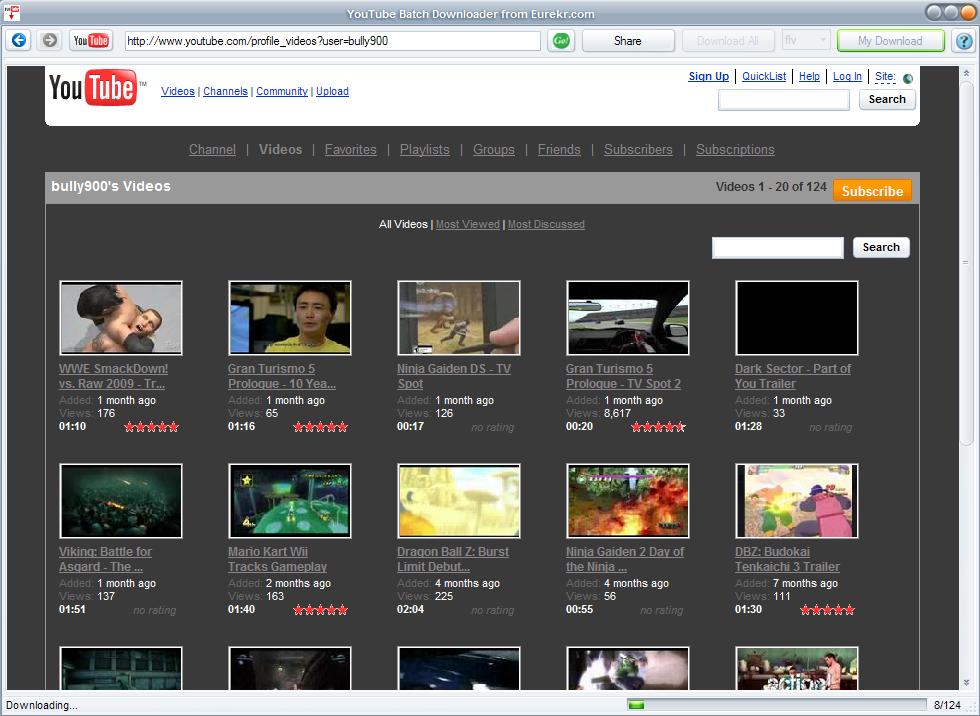980x716 pixels.
Task: Open the Subscribers tab
Action: pos(638,150)
